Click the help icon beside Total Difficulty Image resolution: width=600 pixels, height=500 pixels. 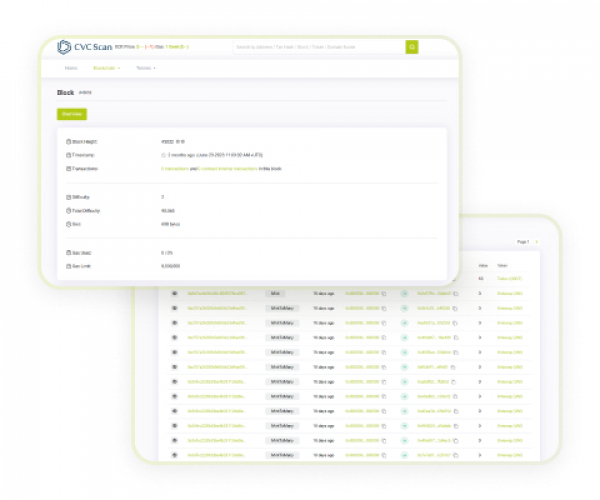click(68, 211)
